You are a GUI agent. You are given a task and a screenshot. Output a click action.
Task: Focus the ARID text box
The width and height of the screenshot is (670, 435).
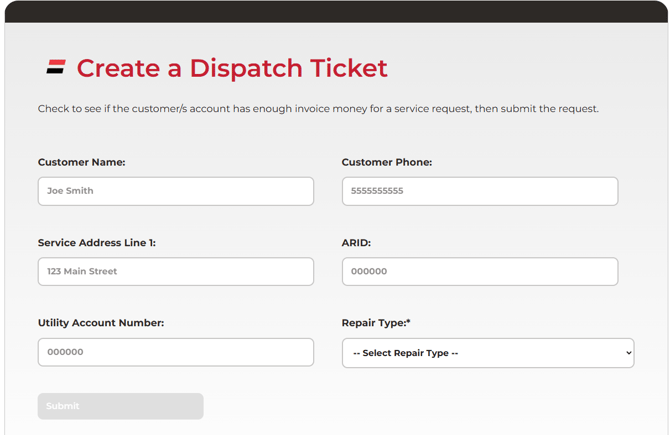click(480, 271)
